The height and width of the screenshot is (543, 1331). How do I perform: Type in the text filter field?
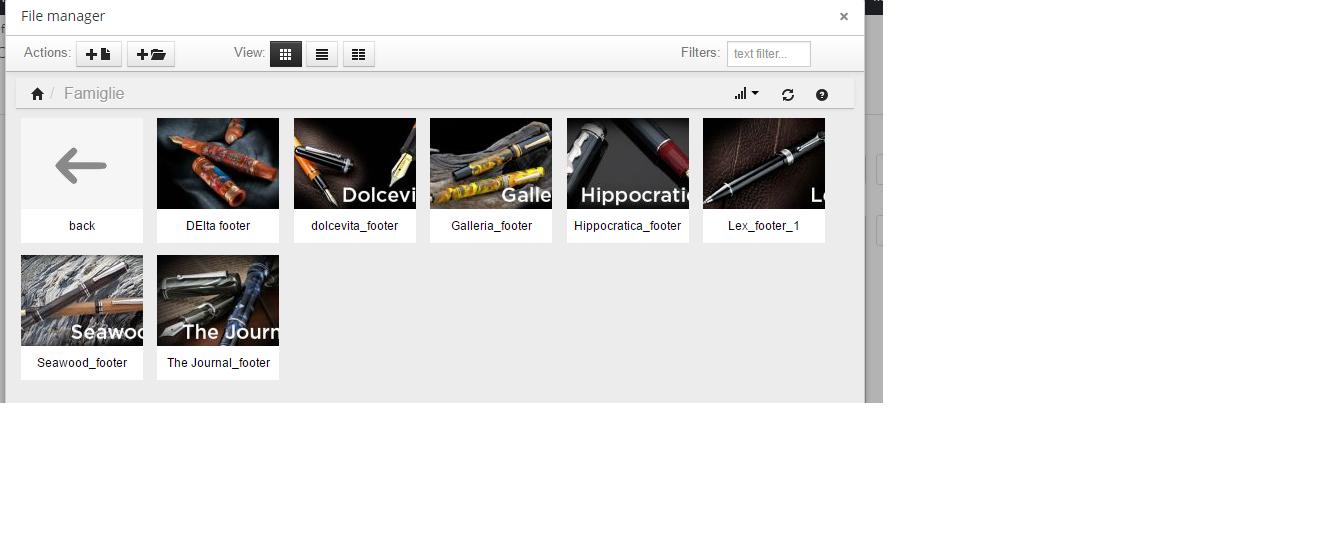(x=768, y=54)
